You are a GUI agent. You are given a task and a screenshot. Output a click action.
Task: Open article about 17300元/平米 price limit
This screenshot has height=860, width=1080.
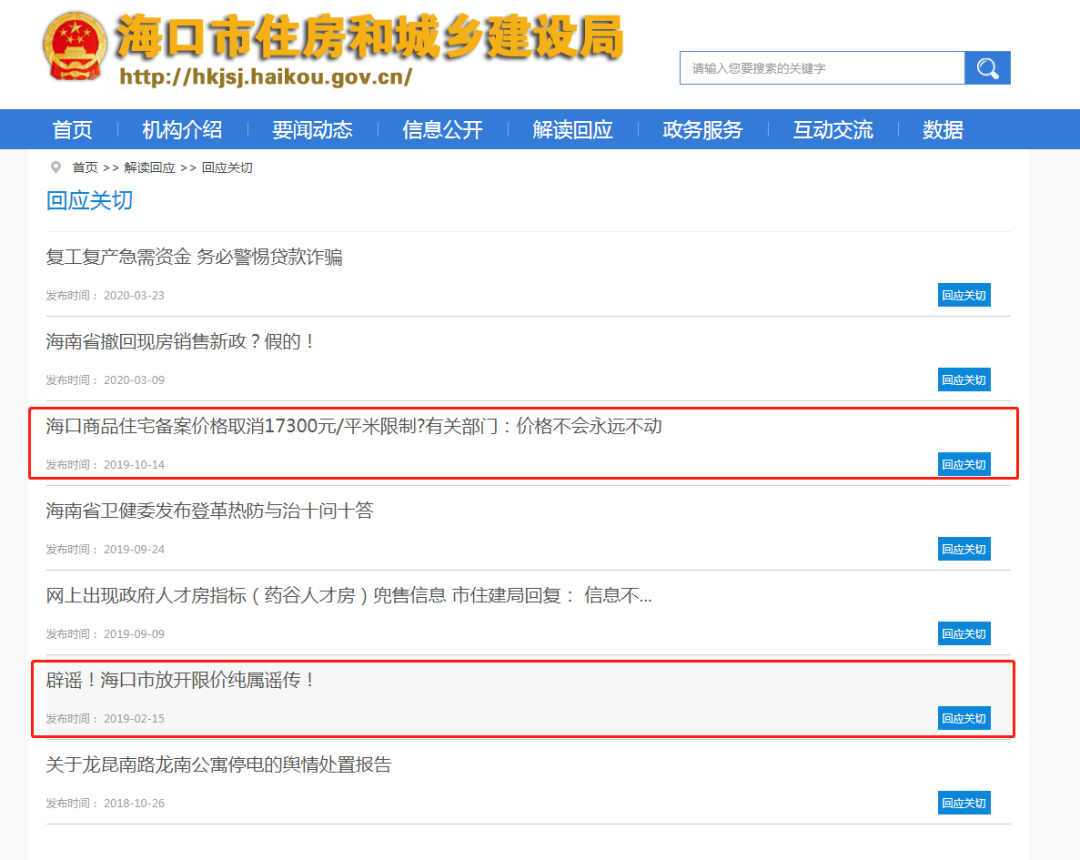click(x=354, y=426)
